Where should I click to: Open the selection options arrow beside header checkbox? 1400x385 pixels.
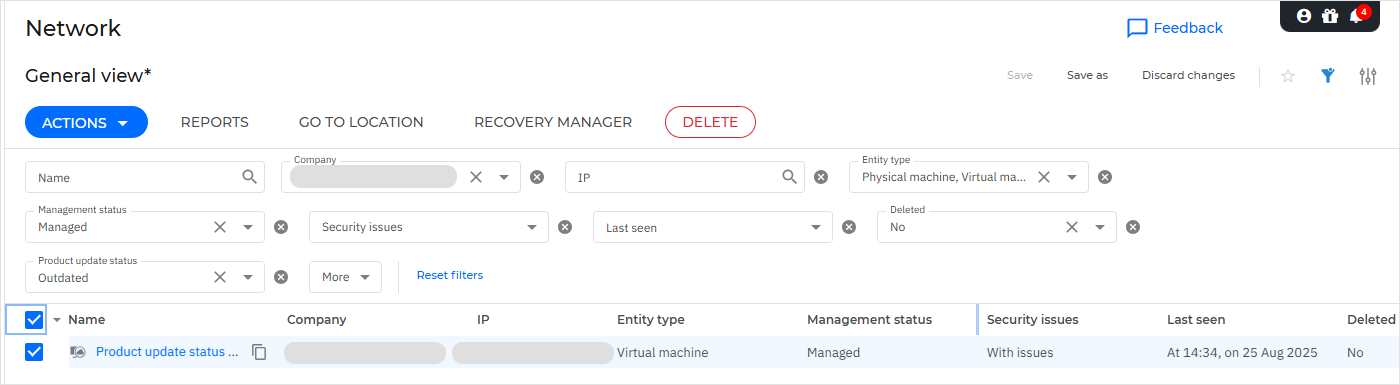[x=57, y=320]
